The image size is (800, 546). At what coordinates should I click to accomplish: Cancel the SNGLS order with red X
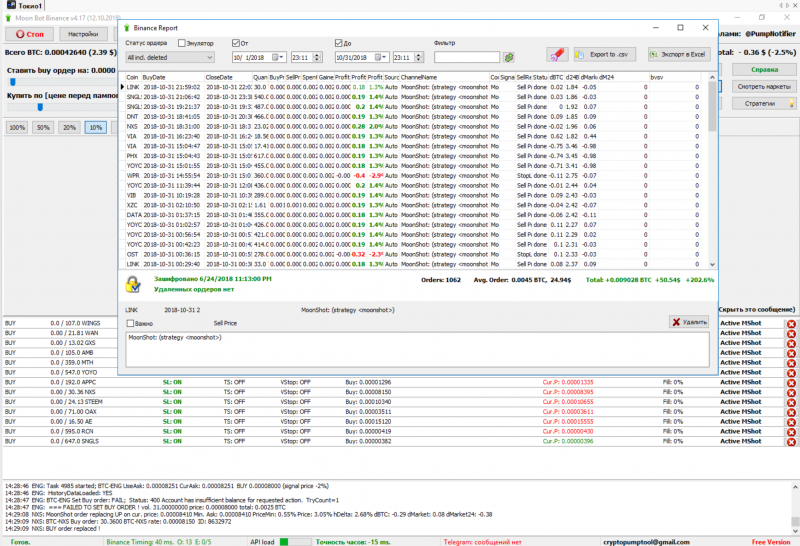click(x=791, y=442)
